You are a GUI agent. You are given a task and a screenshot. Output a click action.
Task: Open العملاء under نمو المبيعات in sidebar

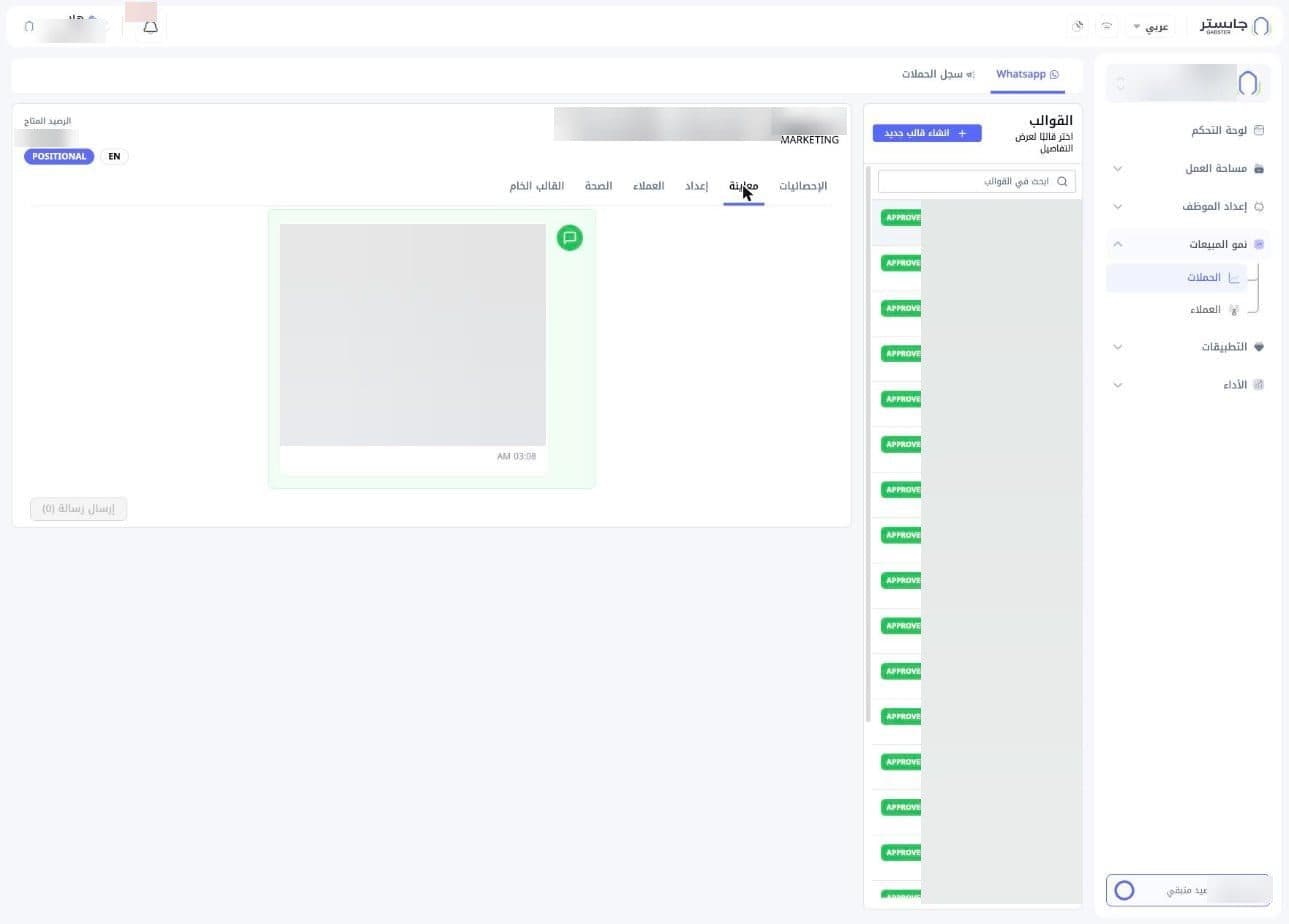[x=1205, y=310]
